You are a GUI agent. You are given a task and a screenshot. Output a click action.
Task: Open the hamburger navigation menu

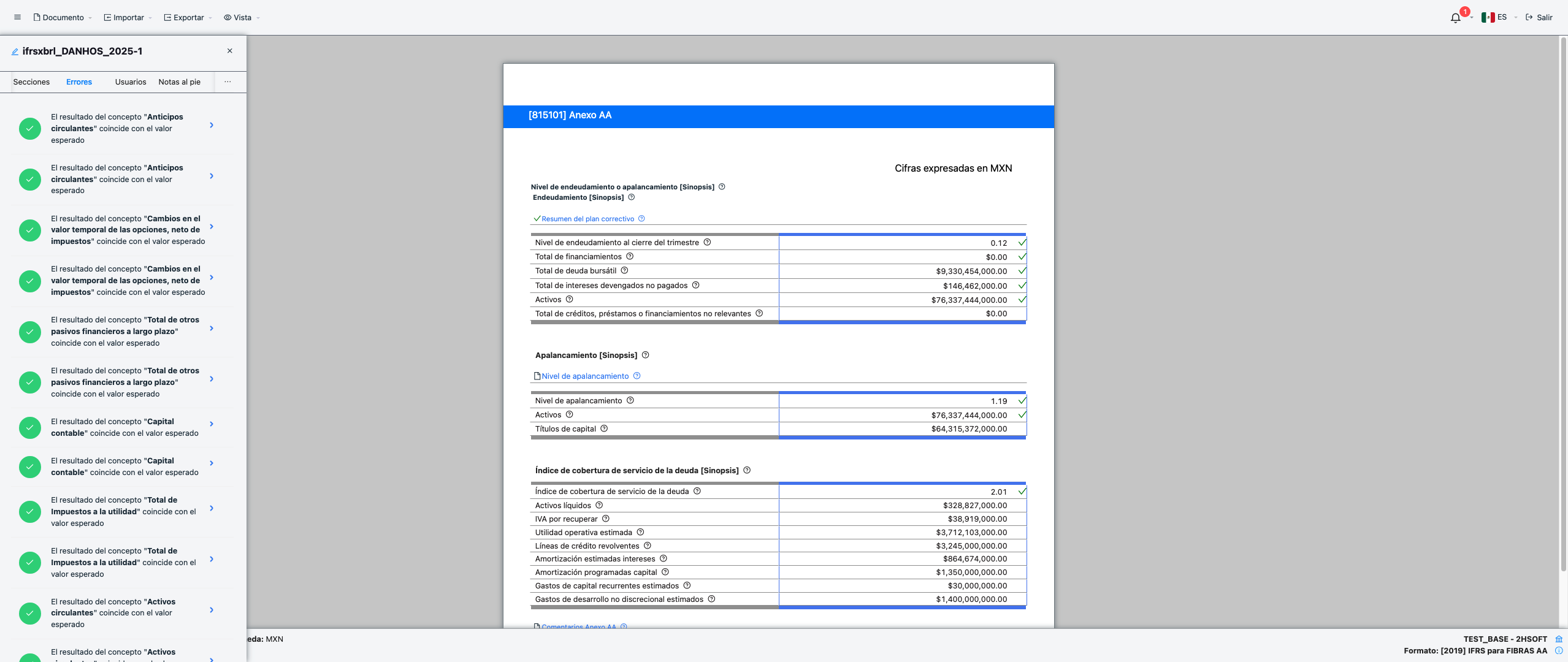pyautogui.click(x=17, y=17)
